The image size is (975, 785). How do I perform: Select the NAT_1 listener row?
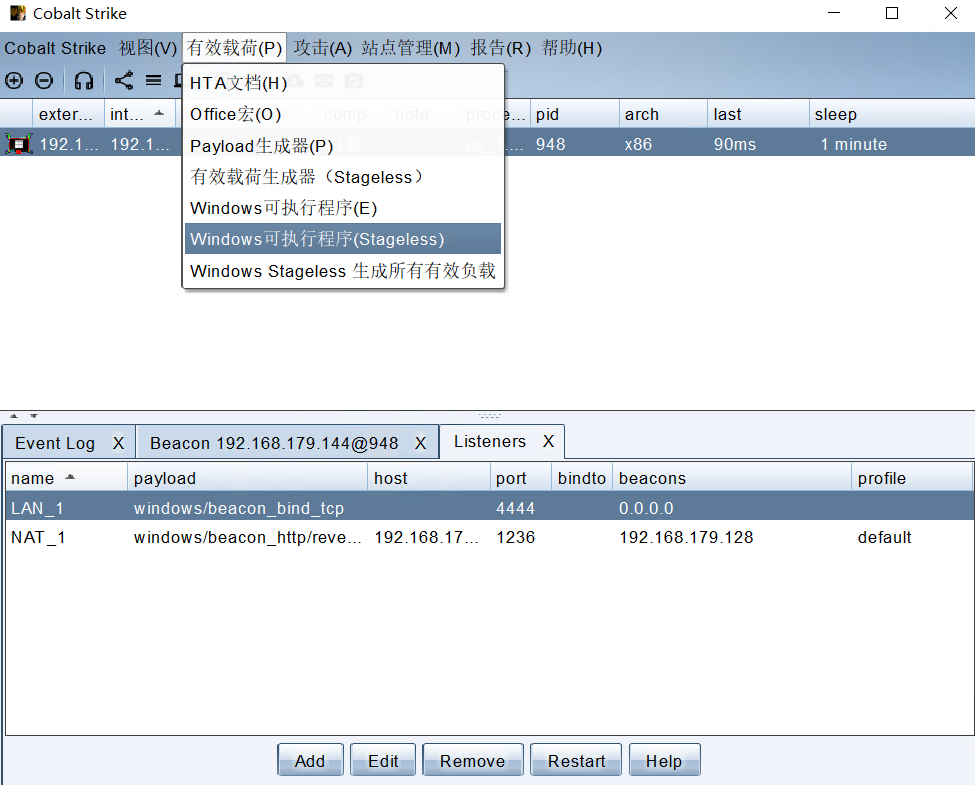pyautogui.click(x=490, y=537)
